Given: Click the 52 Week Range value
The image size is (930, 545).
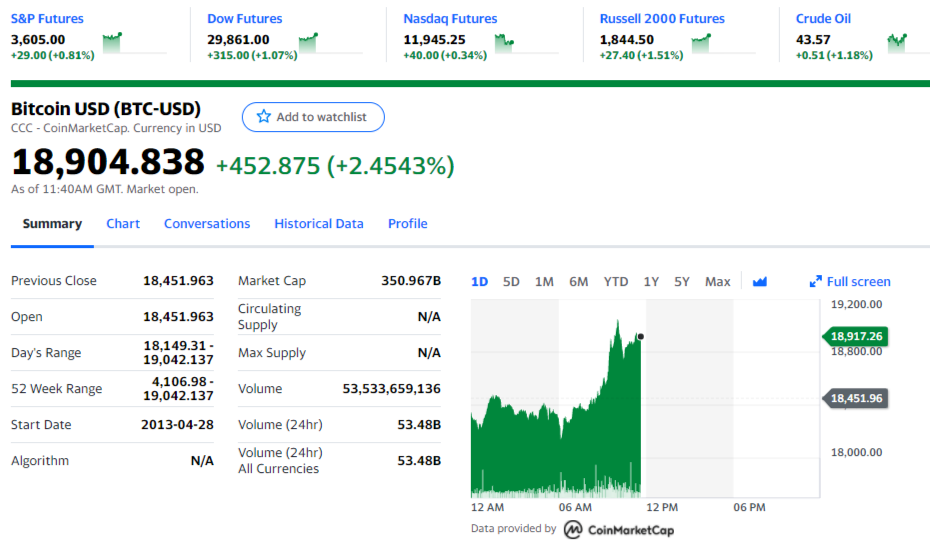Looking at the screenshot, I should [178, 388].
